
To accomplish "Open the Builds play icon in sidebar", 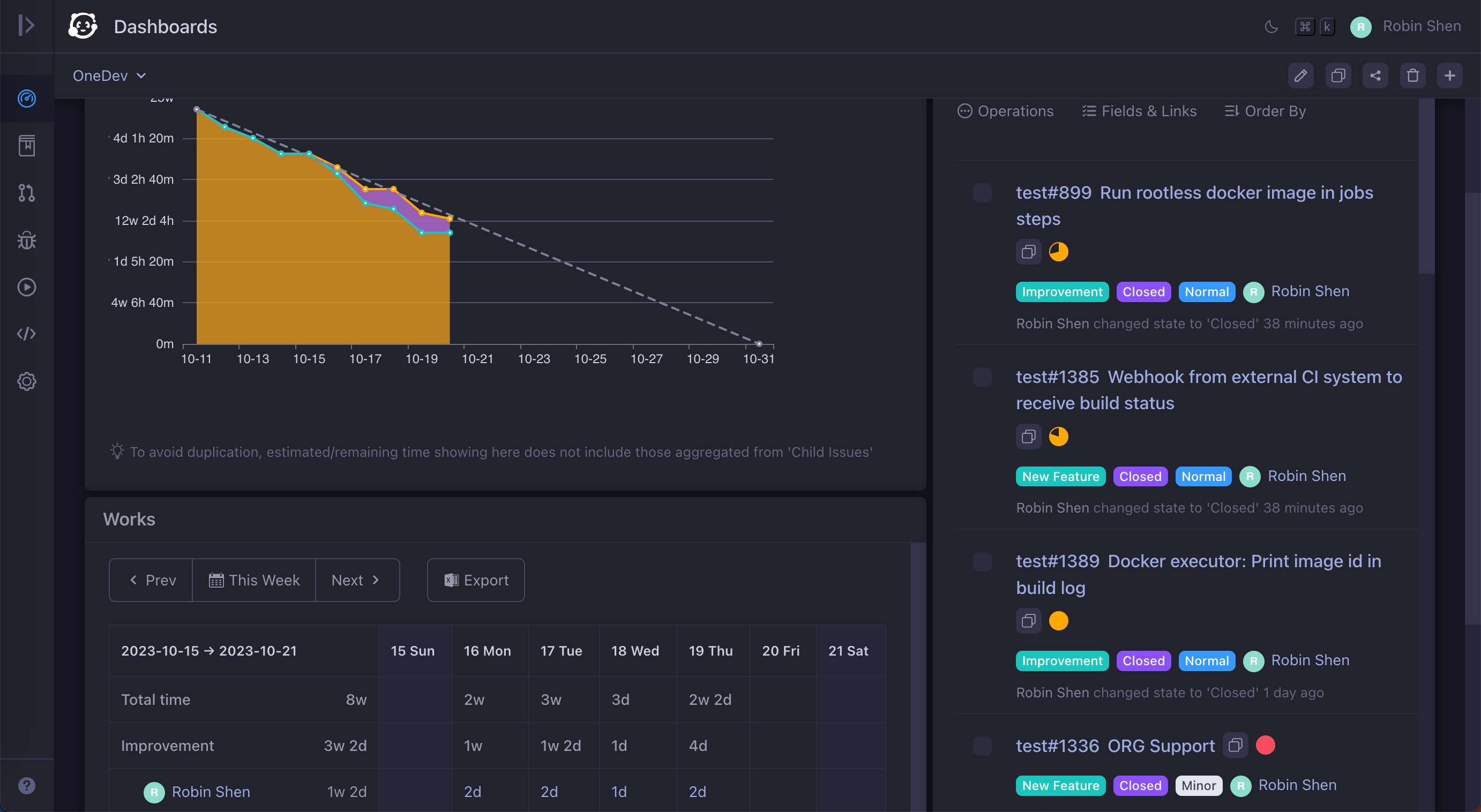I will point(26,287).
